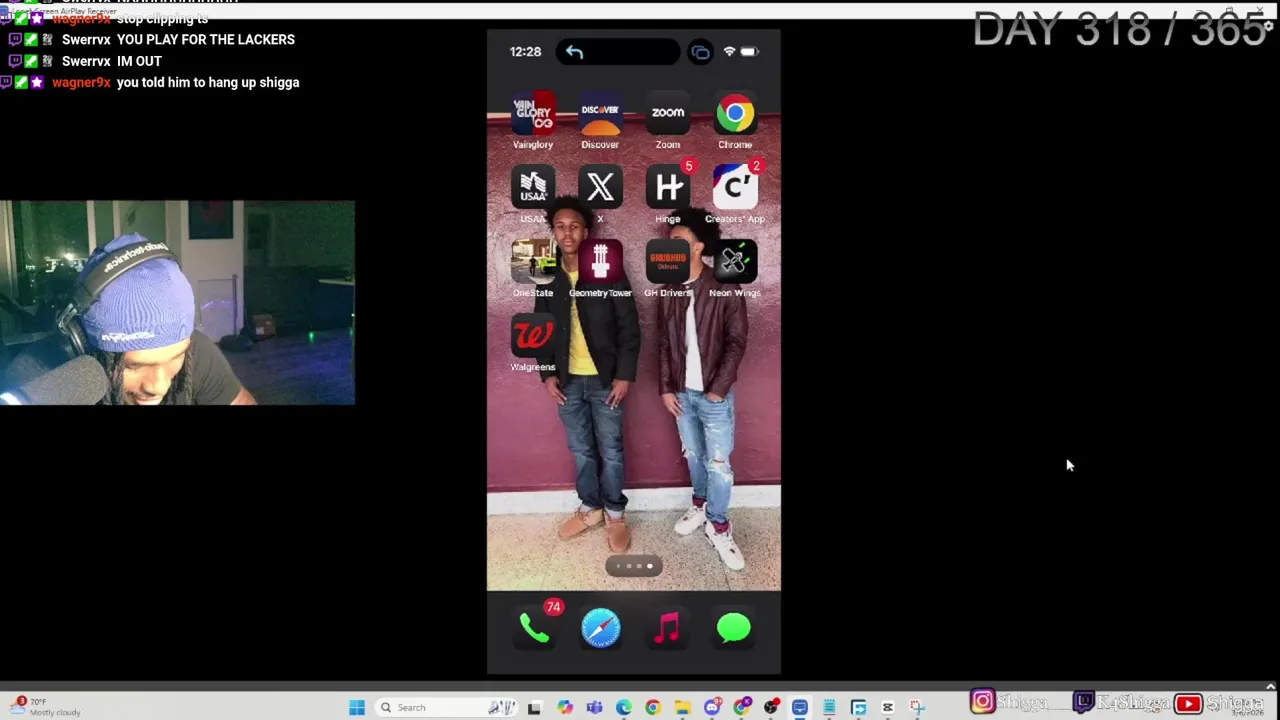Select the home screen page dots indicator
Viewport: 1280px width, 720px height.
tap(634, 567)
